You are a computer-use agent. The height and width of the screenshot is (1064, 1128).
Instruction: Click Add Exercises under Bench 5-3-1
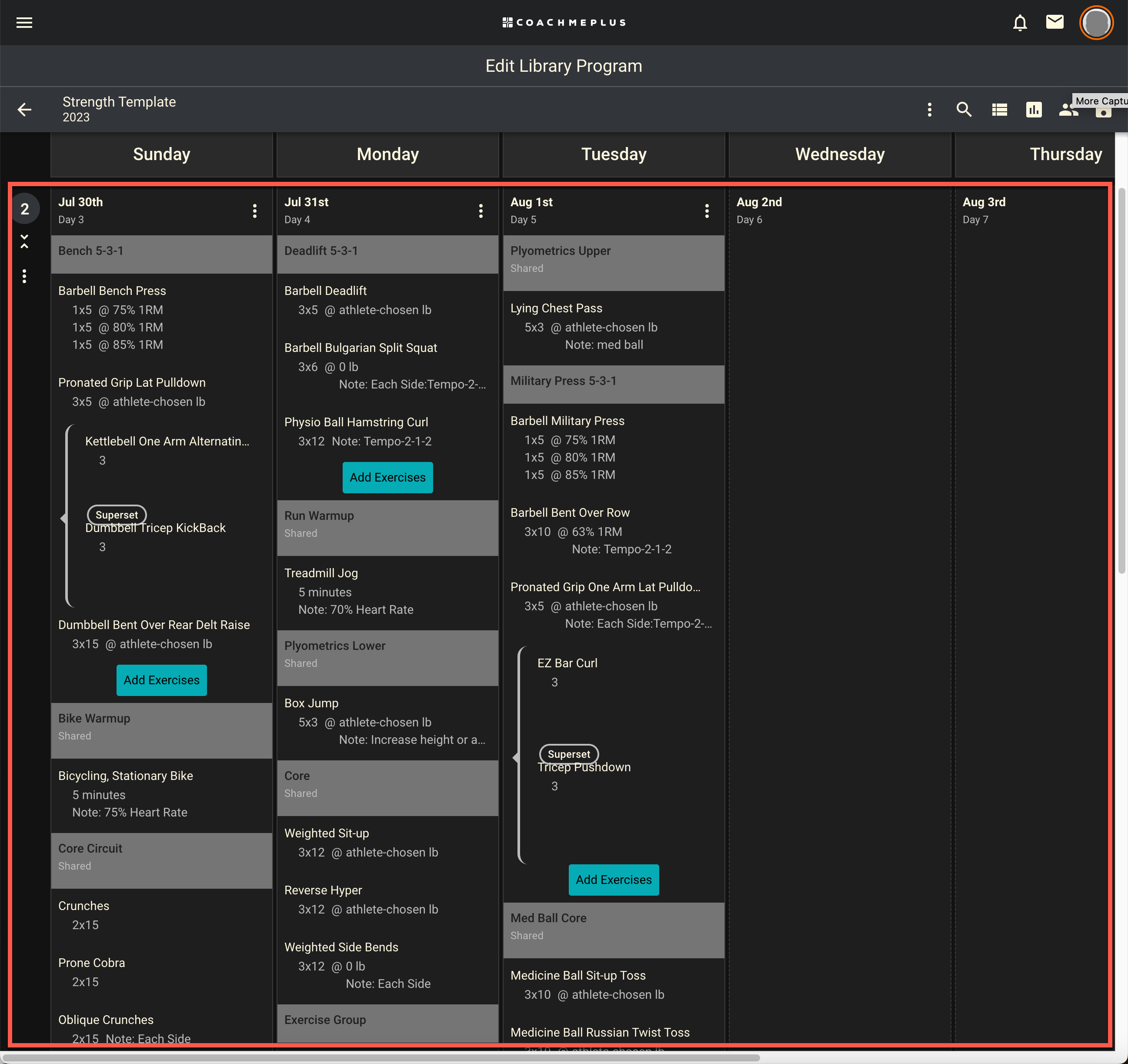(162, 680)
